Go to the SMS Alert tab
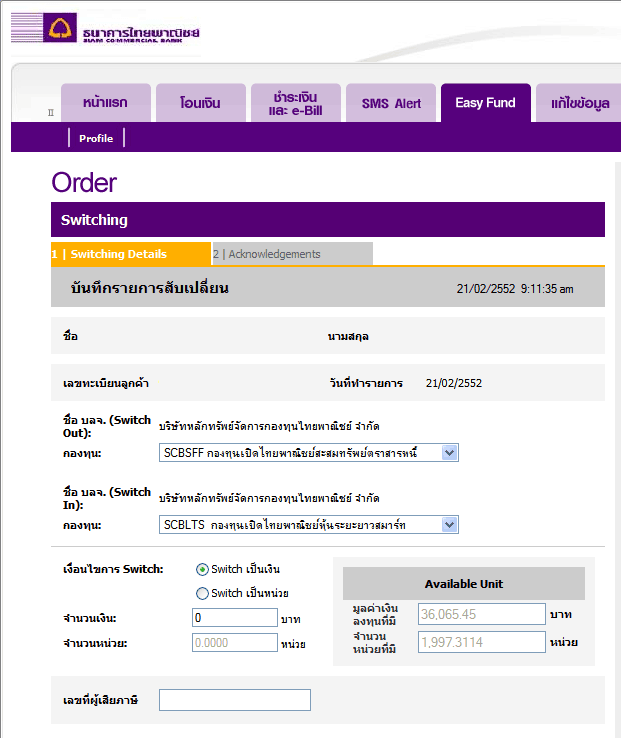621x738 pixels. point(391,103)
